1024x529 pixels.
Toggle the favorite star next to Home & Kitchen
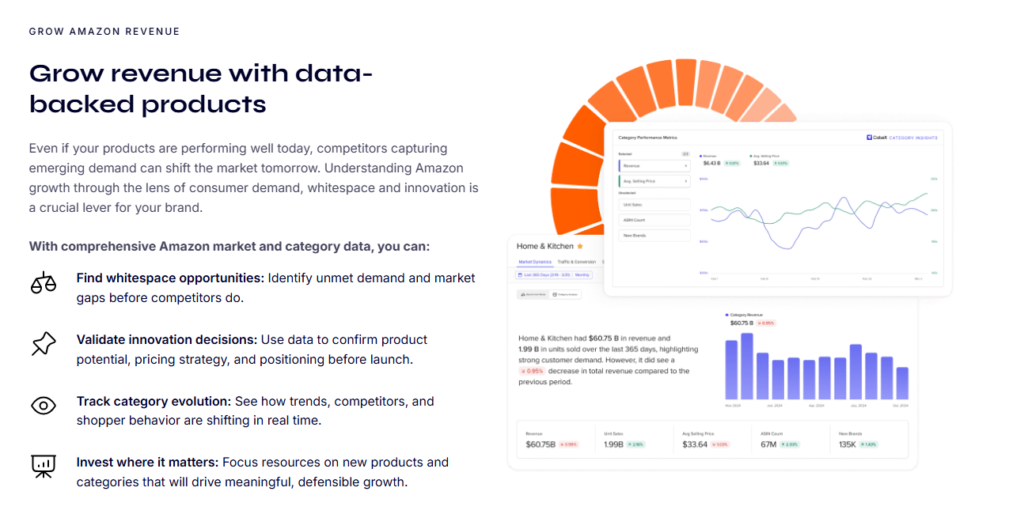[x=580, y=246]
